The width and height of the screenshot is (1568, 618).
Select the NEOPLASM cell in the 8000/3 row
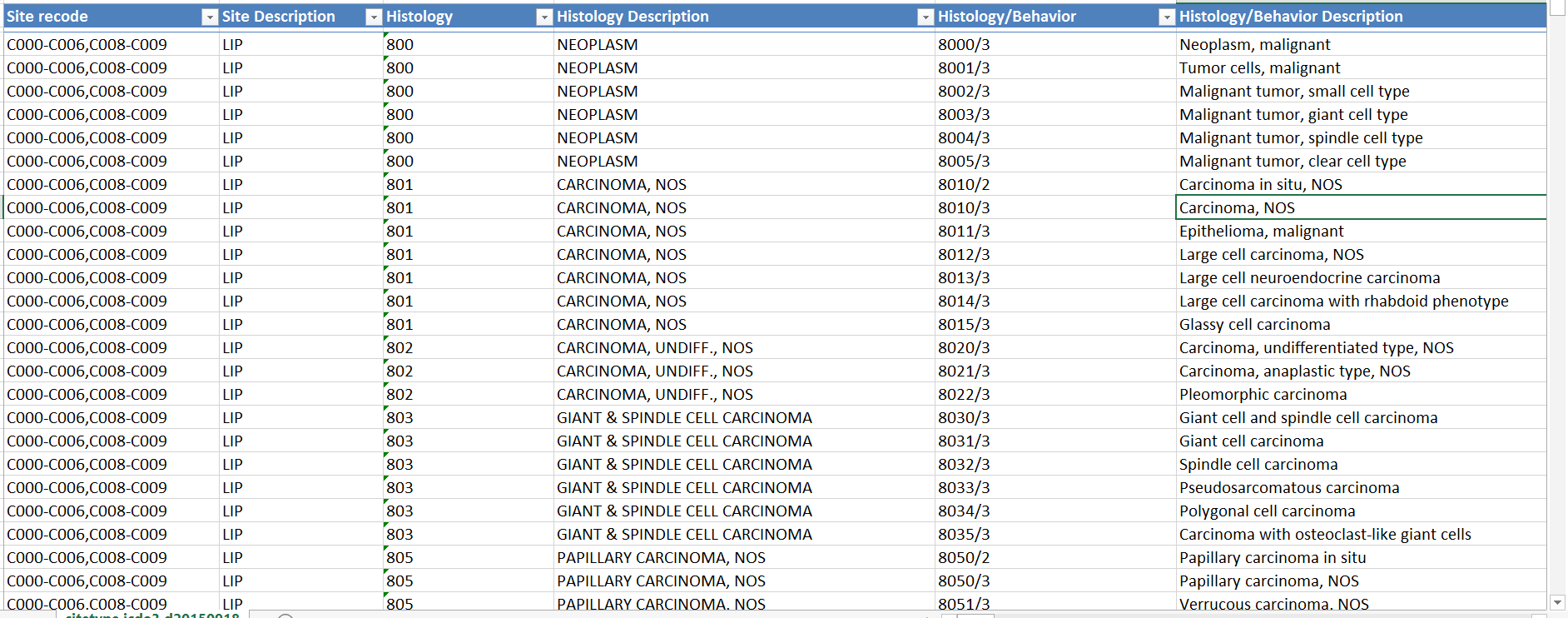(744, 44)
